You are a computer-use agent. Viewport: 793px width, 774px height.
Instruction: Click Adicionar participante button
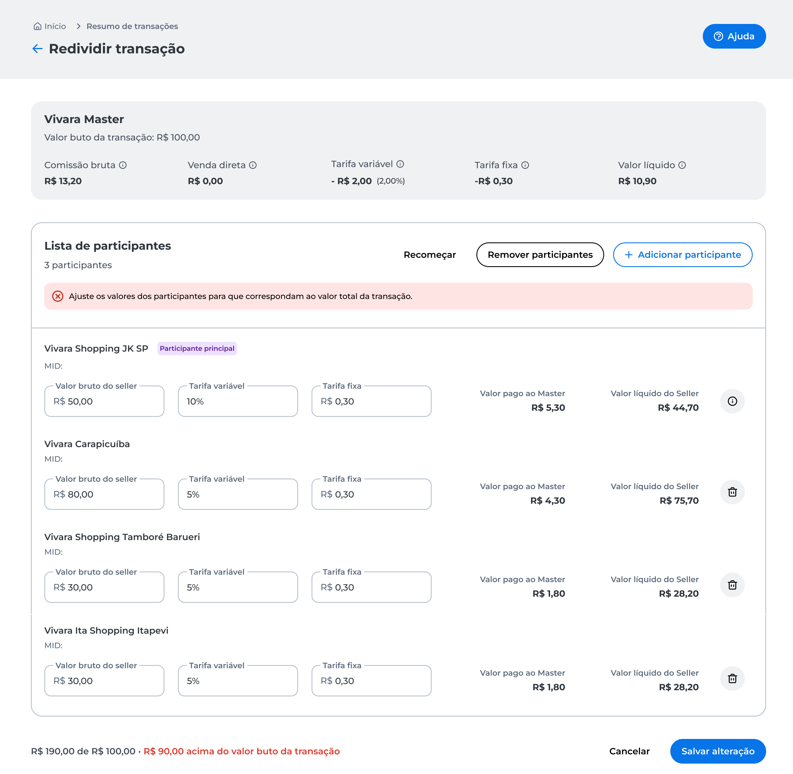pos(682,254)
